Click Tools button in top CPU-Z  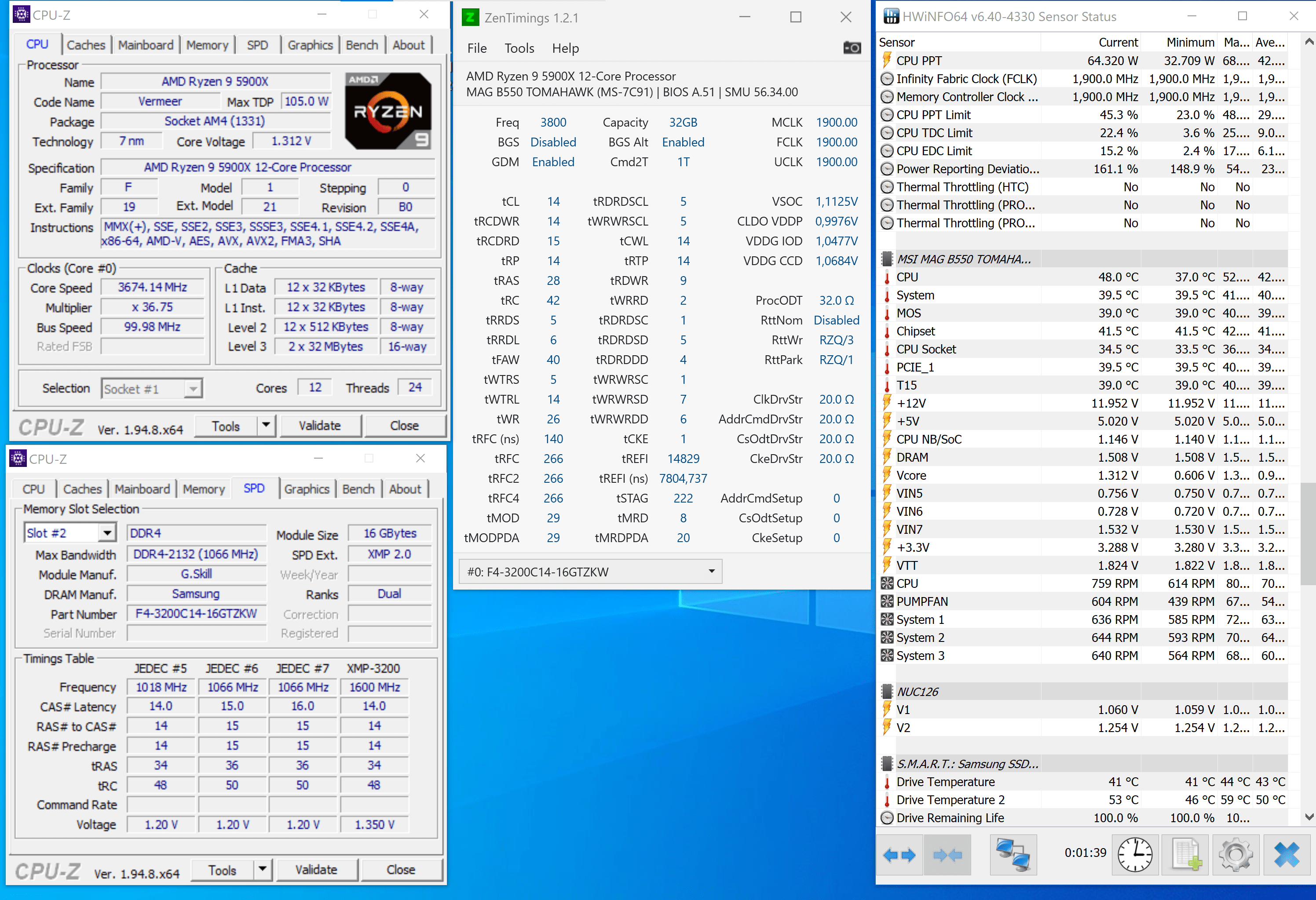pos(225,425)
